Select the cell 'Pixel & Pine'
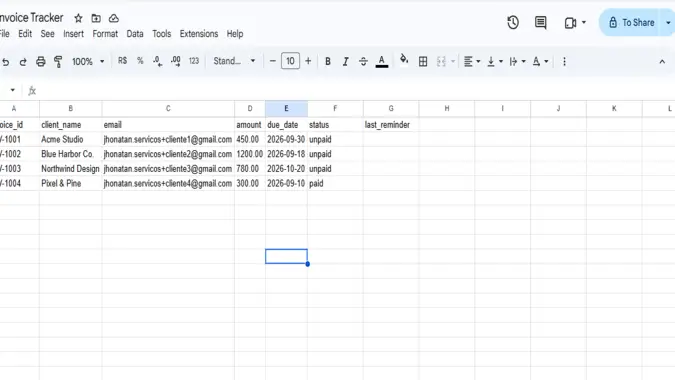The height and width of the screenshot is (380, 675). pos(71,183)
